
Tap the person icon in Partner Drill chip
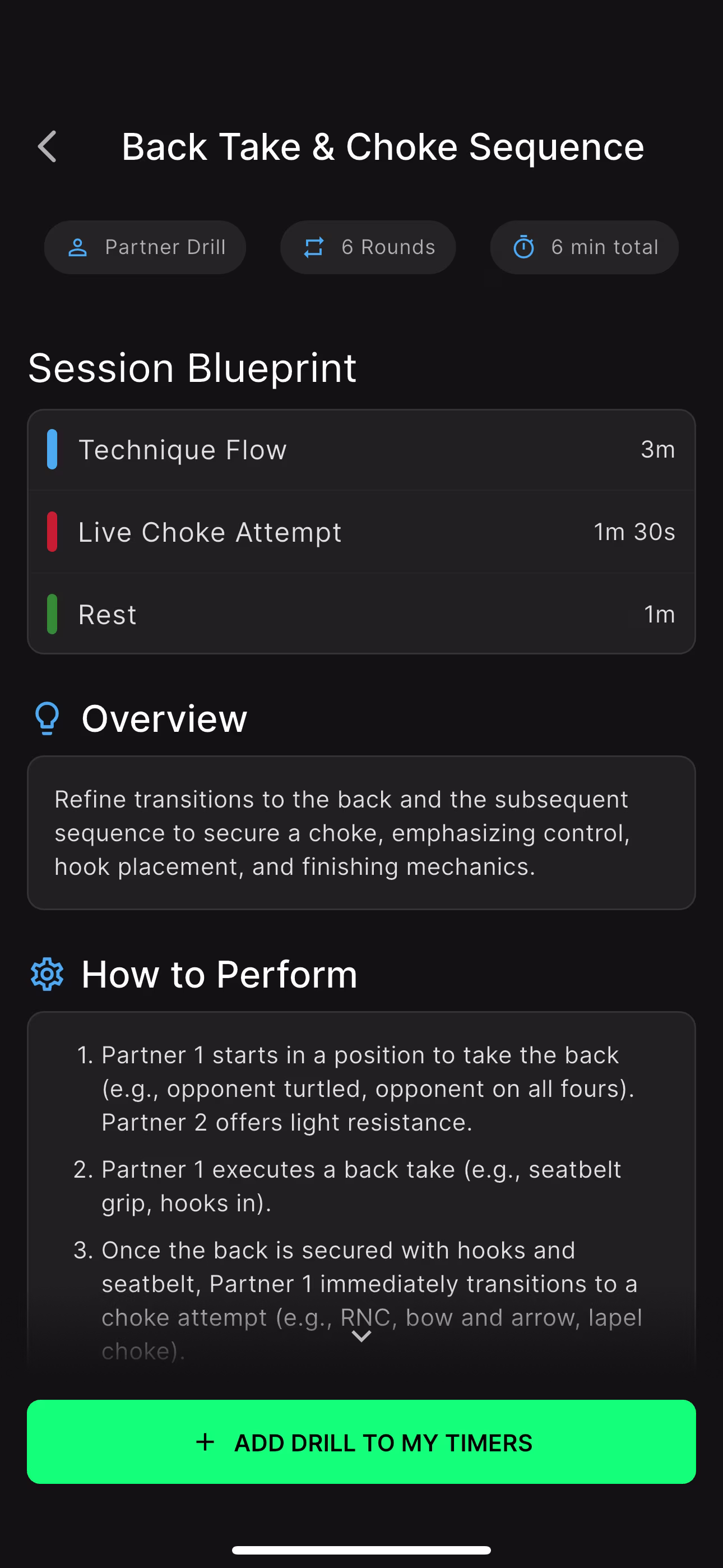coord(77,248)
